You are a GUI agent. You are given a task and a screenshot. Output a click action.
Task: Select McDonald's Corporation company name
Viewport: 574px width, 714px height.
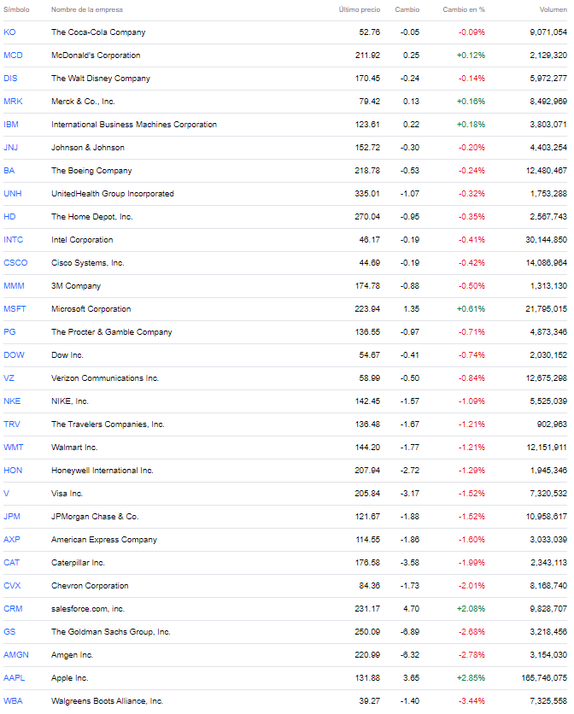click(96, 55)
